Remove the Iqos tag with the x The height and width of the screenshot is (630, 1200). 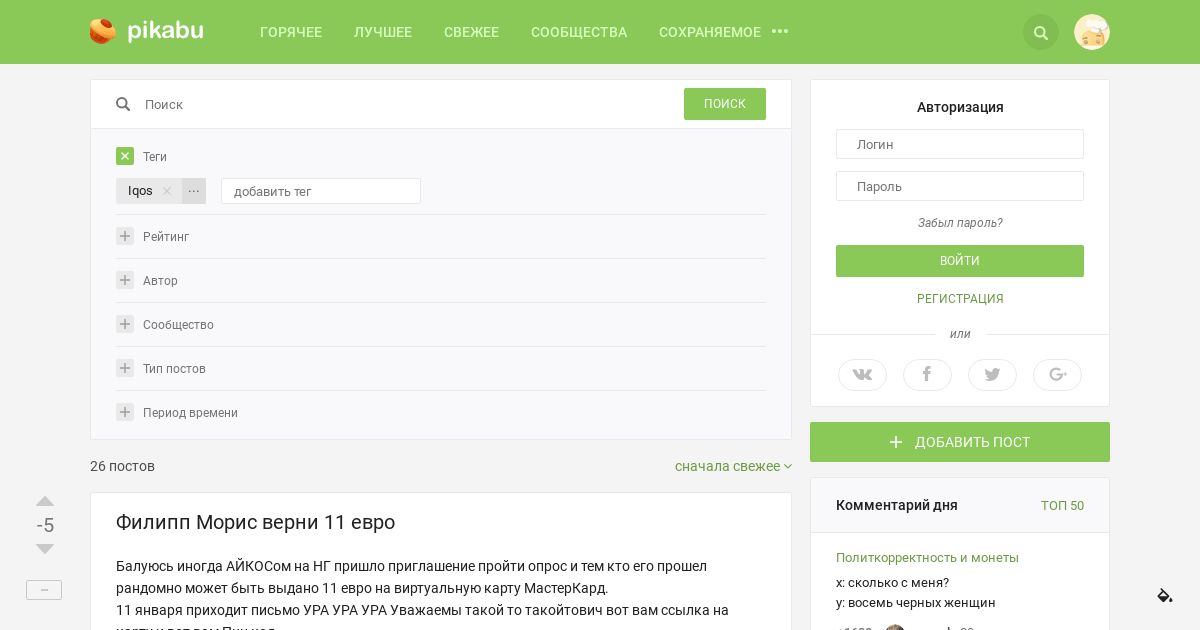[x=167, y=191]
